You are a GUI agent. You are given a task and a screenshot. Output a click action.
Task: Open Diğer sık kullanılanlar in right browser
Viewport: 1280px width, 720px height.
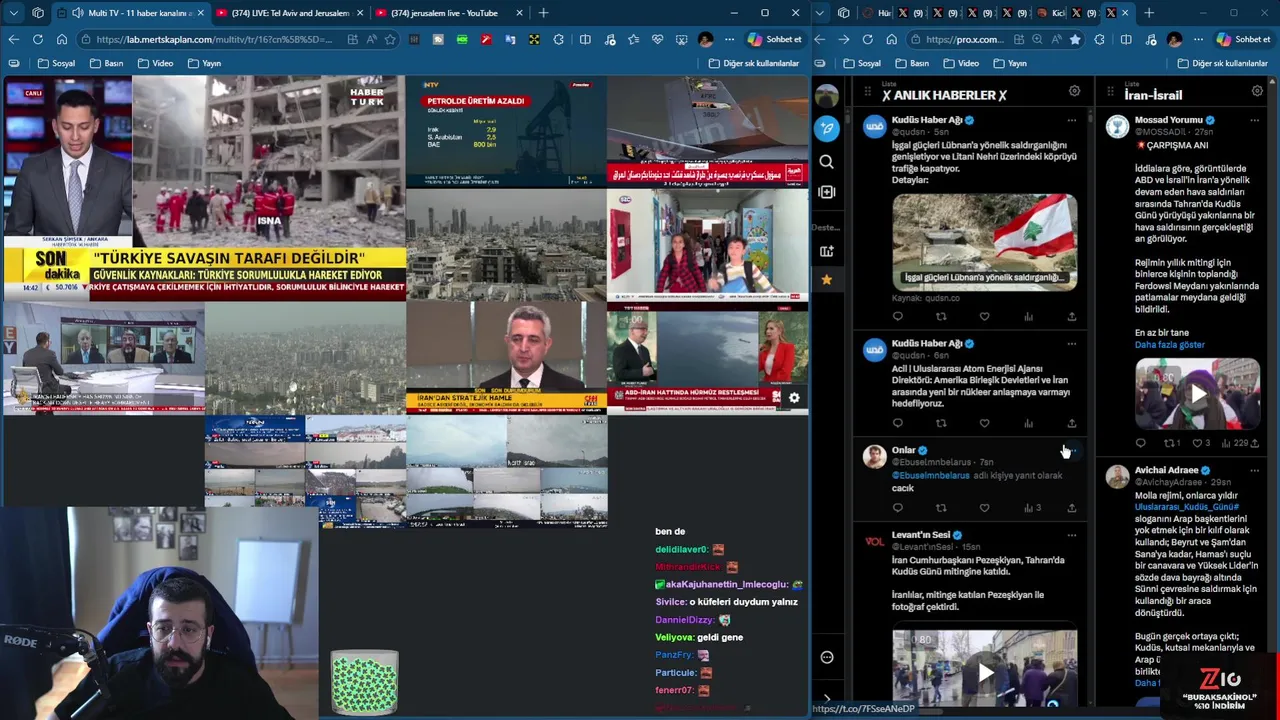pyautogui.click(x=1222, y=63)
